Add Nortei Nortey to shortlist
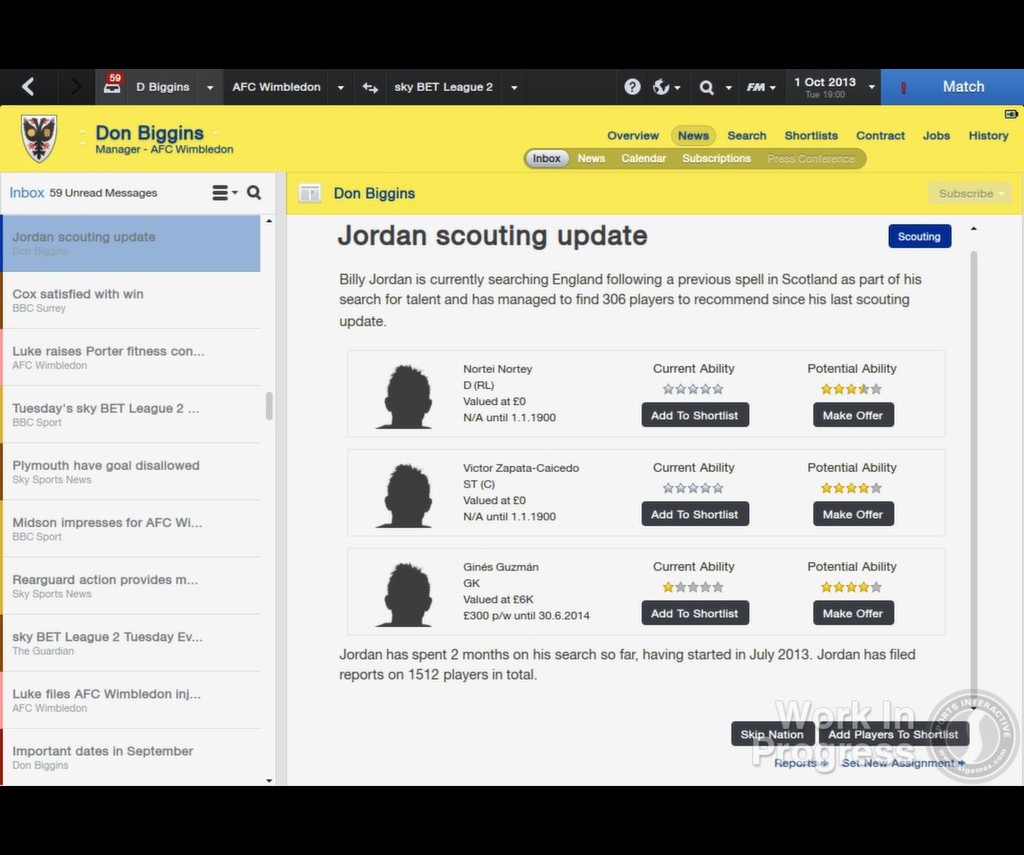The height and width of the screenshot is (855, 1024). click(694, 415)
